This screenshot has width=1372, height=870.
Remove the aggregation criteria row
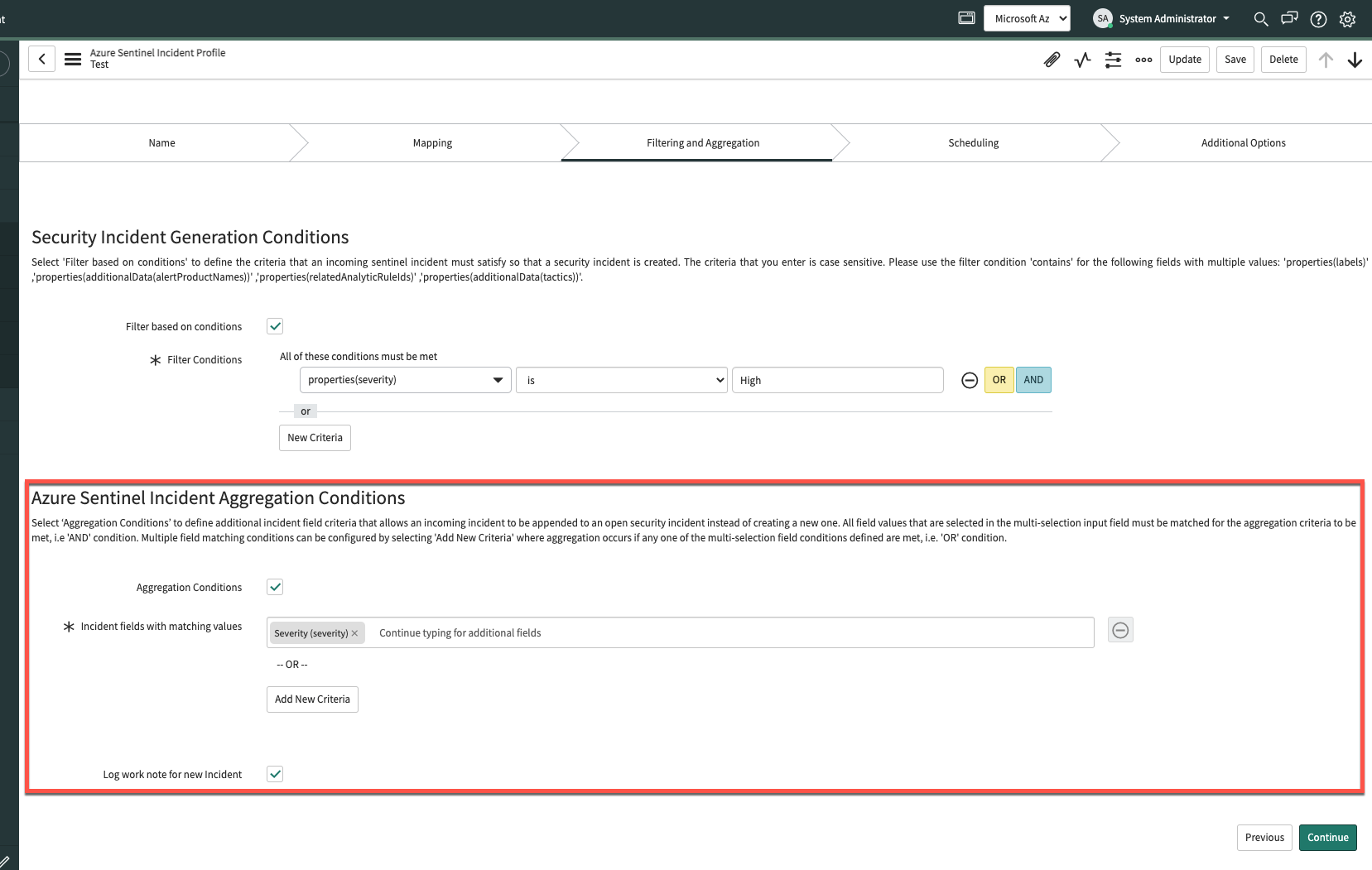coord(1120,631)
